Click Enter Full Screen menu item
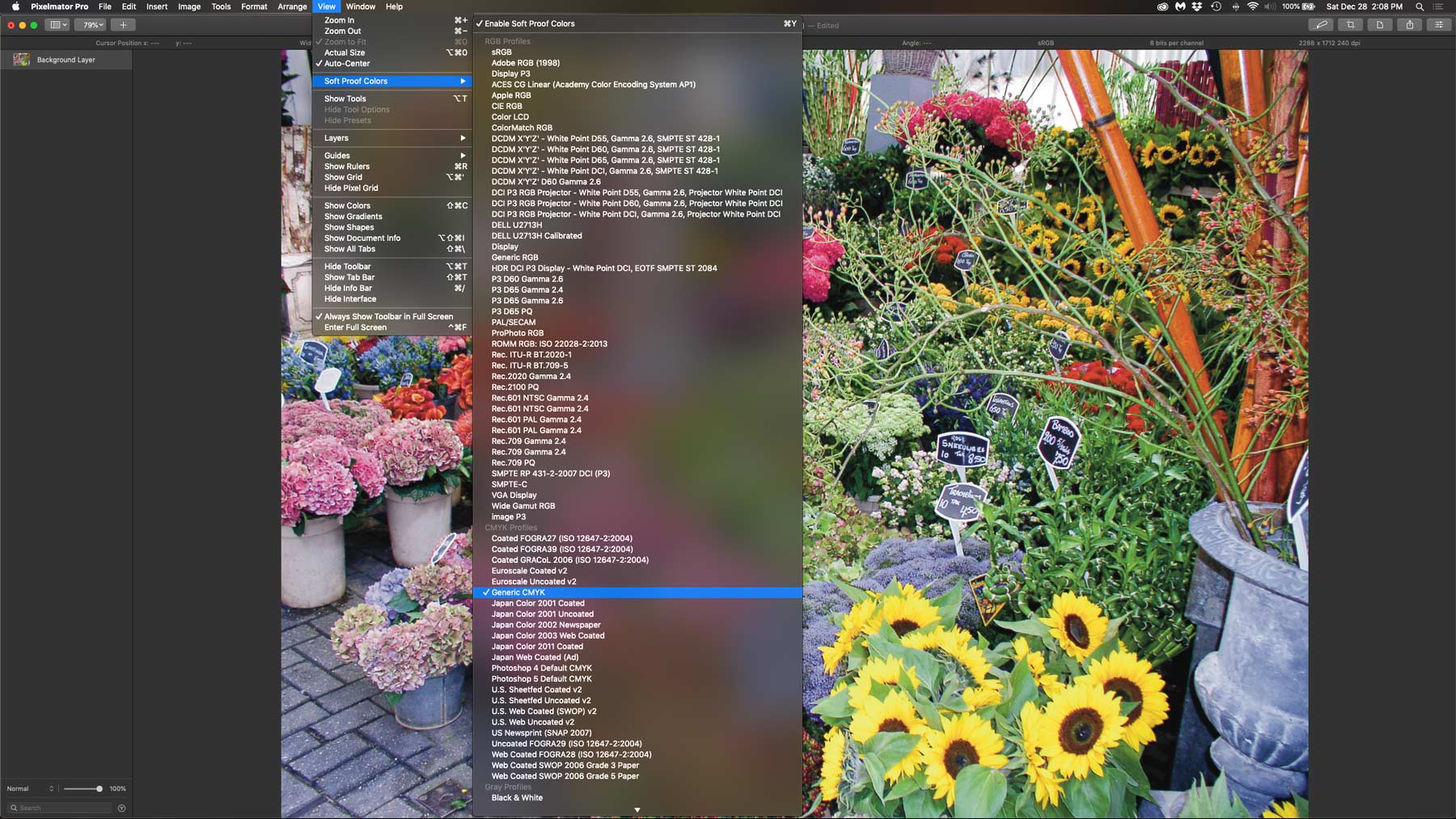This screenshot has width=1456, height=819. click(x=392, y=327)
